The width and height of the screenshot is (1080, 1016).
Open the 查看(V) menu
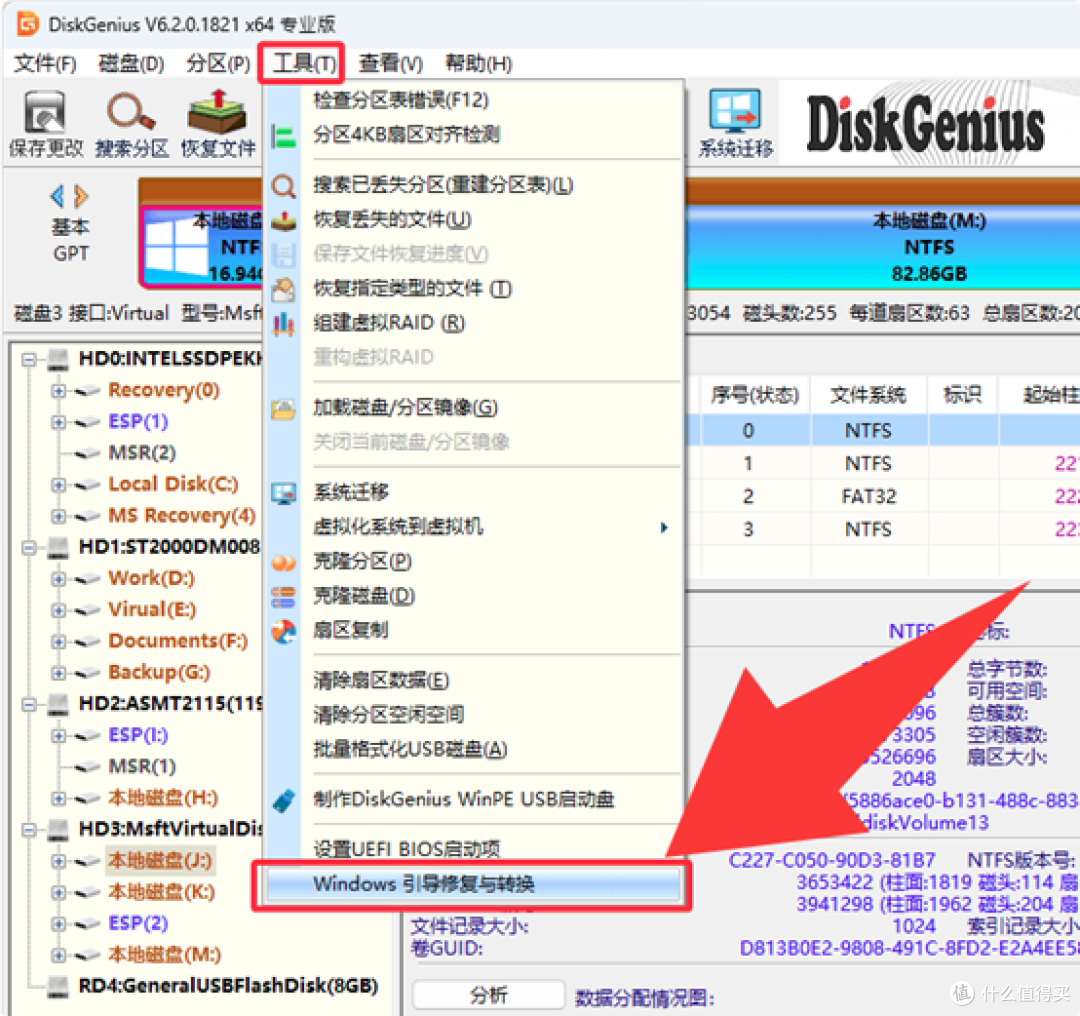[390, 63]
